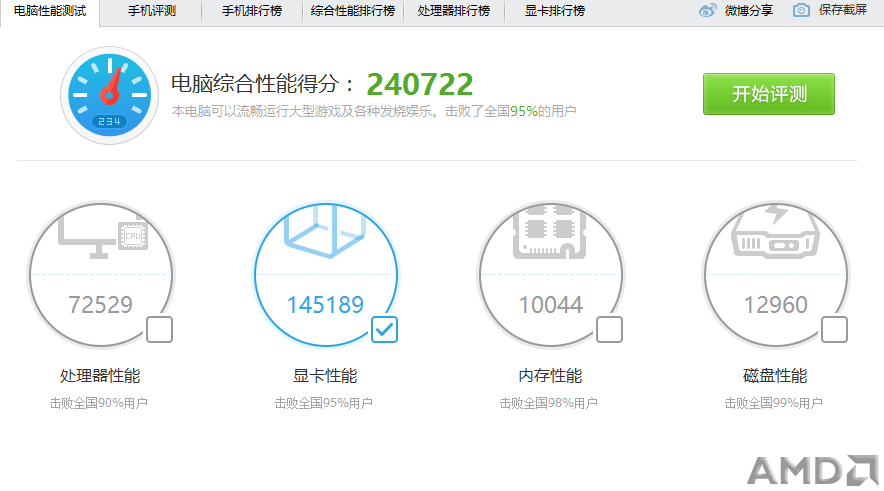Viewport: 884px width, 491px height.
Task: Switch to the 显卡排行榜 tab
Action: click(x=555, y=11)
